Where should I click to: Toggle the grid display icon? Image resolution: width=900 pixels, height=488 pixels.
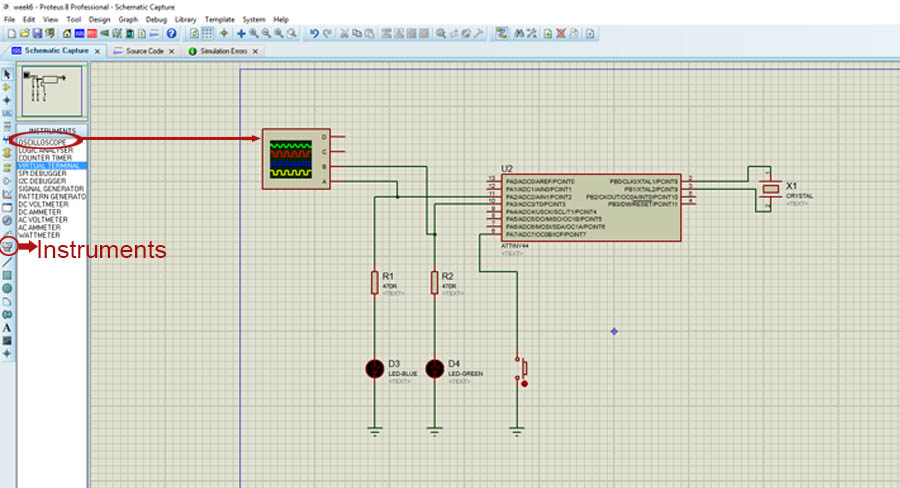207,33
